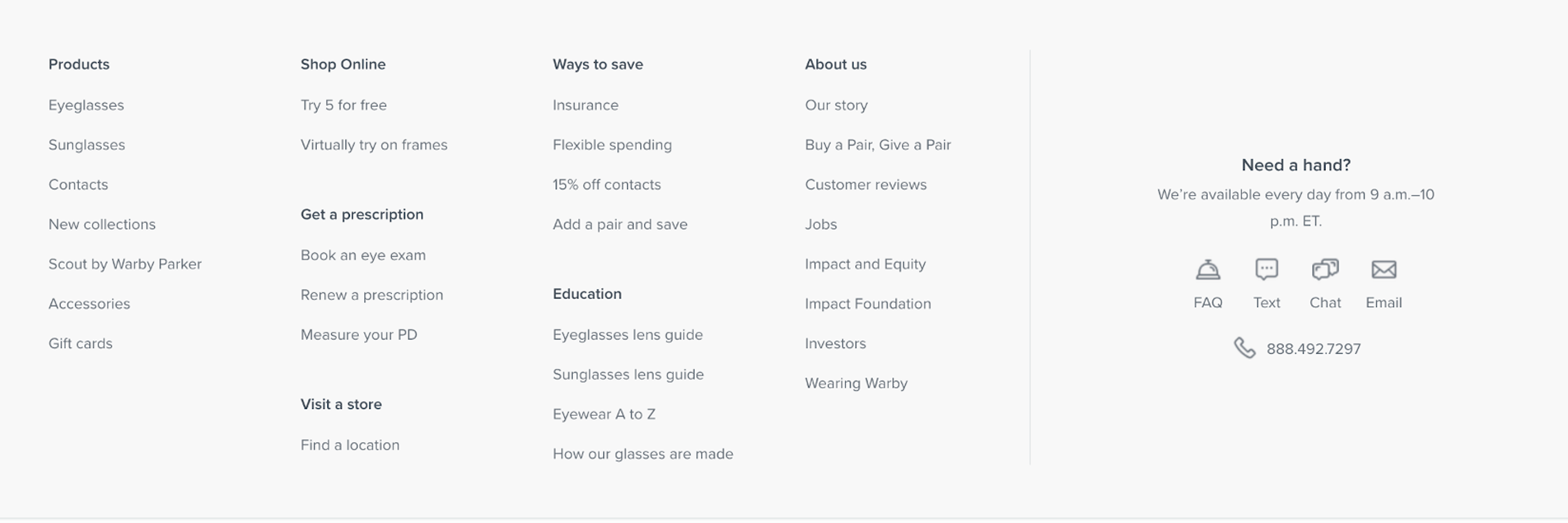The image size is (1568, 523).
Task: View the Eyeglasses lens guide
Action: [x=628, y=334]
